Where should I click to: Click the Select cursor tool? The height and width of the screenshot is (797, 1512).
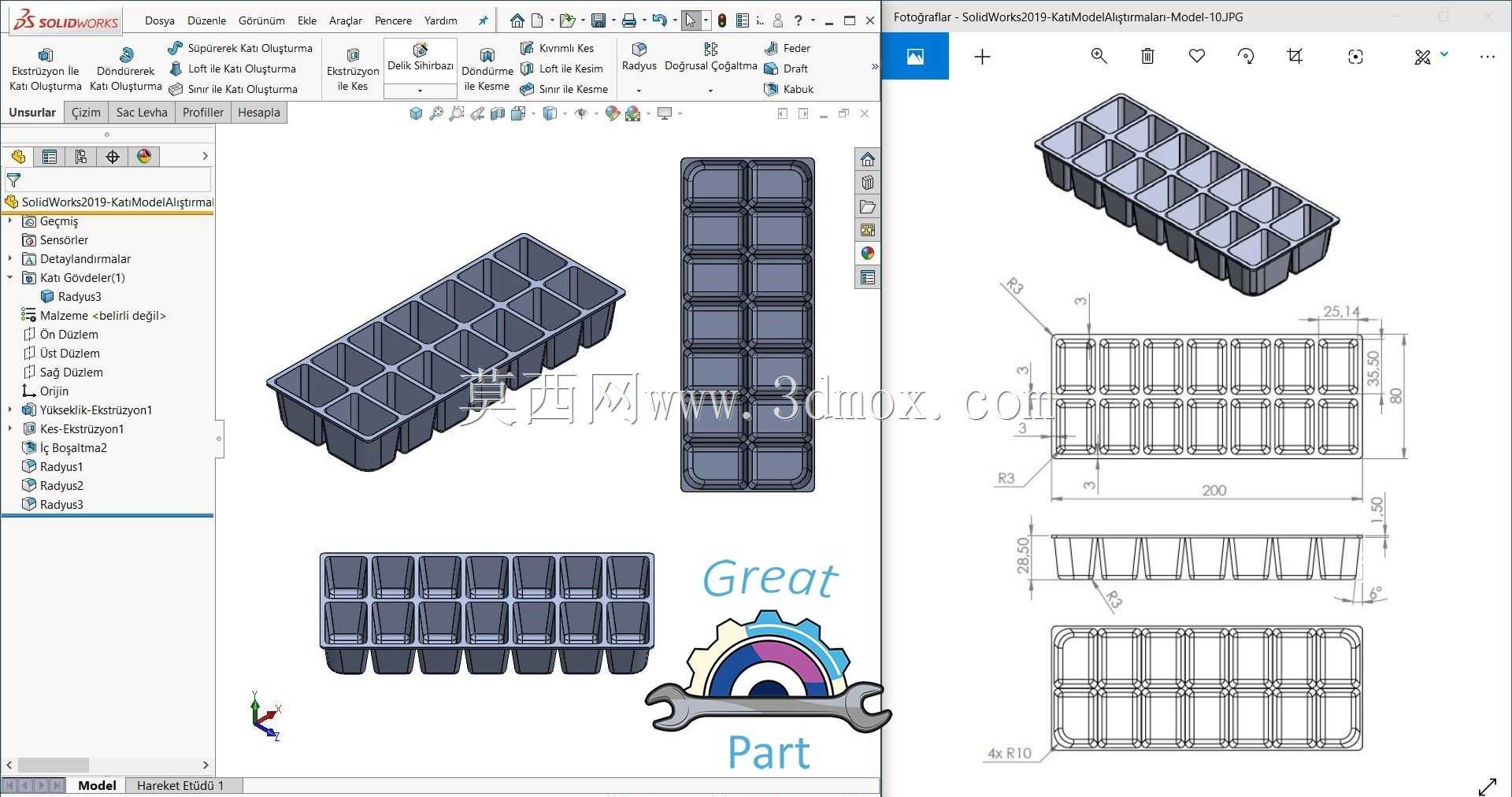pos(691,20)
